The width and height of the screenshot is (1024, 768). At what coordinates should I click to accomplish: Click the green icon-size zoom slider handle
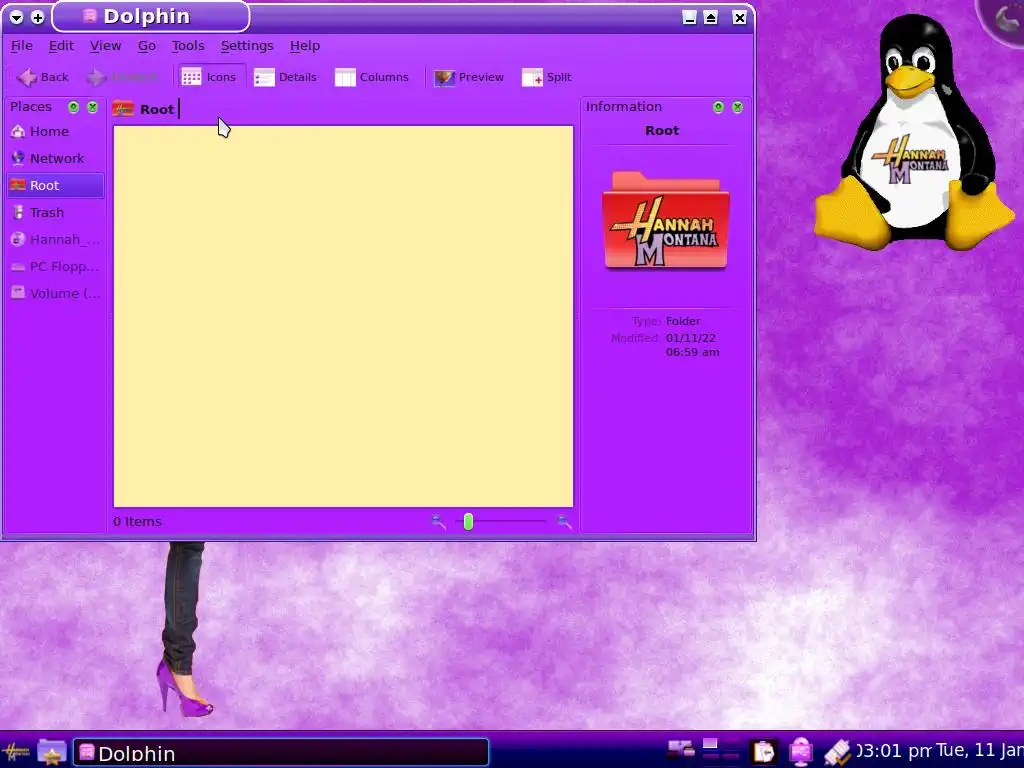coord(468,521)
